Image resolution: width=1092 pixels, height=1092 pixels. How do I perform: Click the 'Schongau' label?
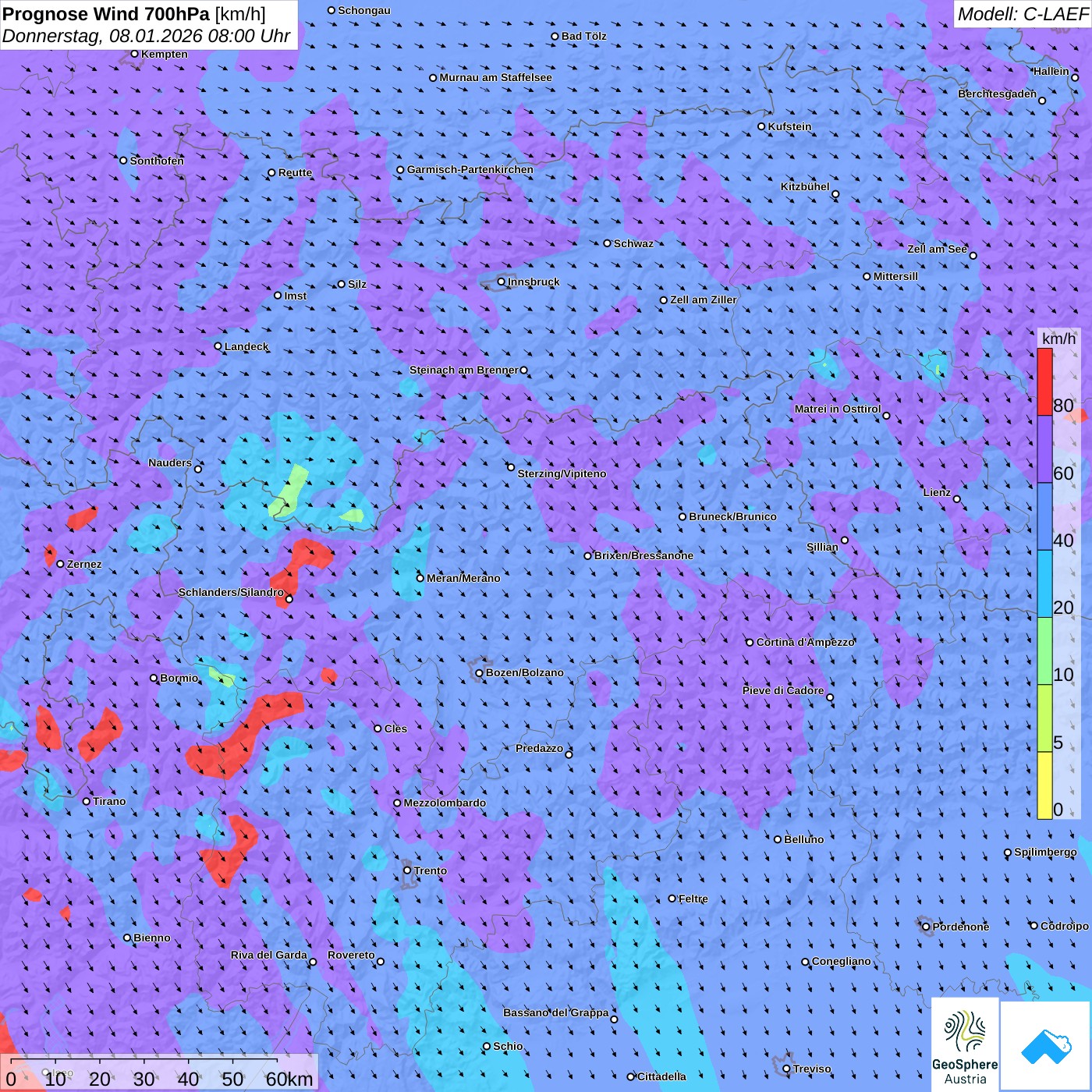[364, 10]
